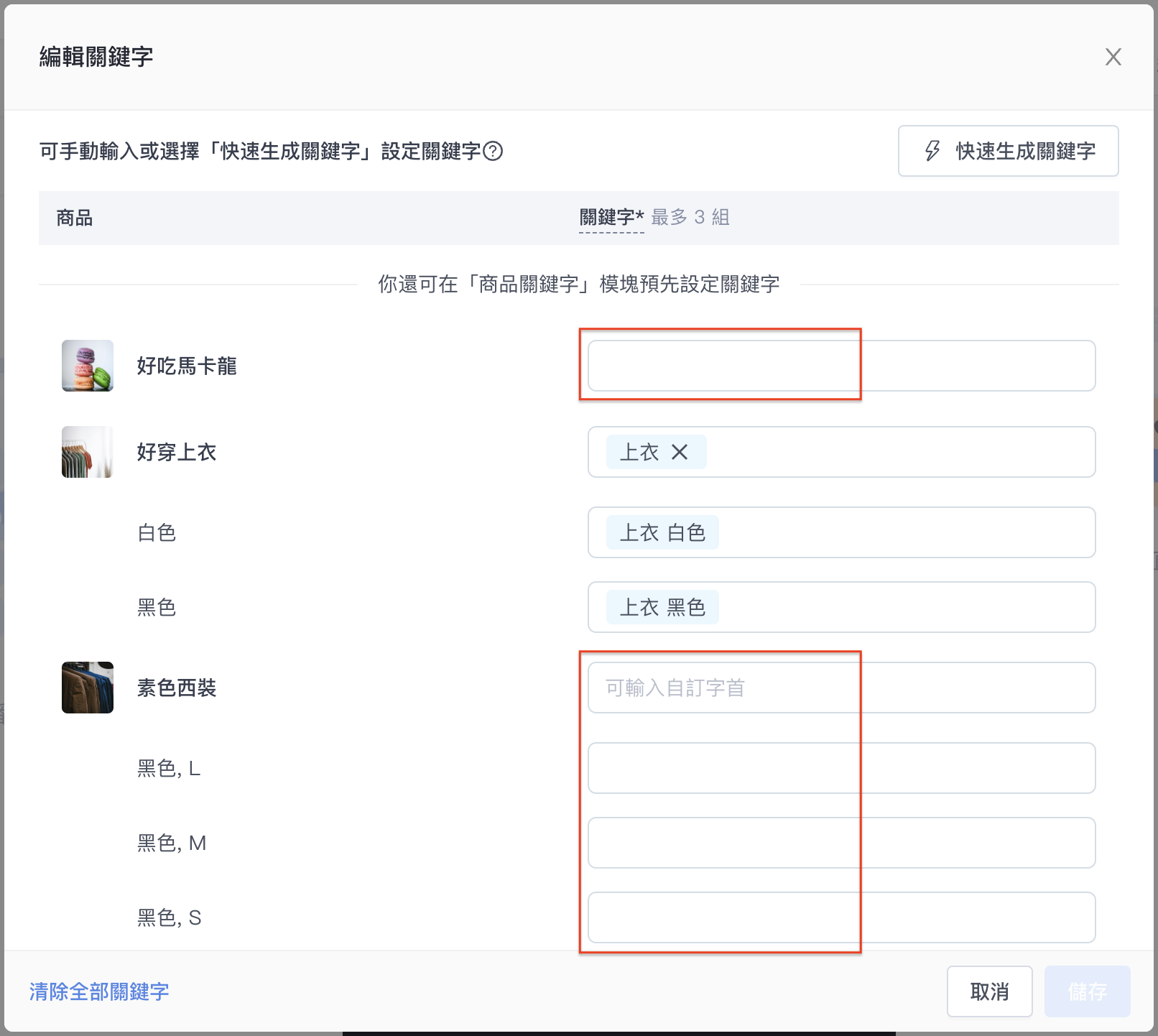Viewport: 1158px width, 1036px height.
Task: Click the lightning bolt icon
Action: pyautogui.click(x=932, y=151)
